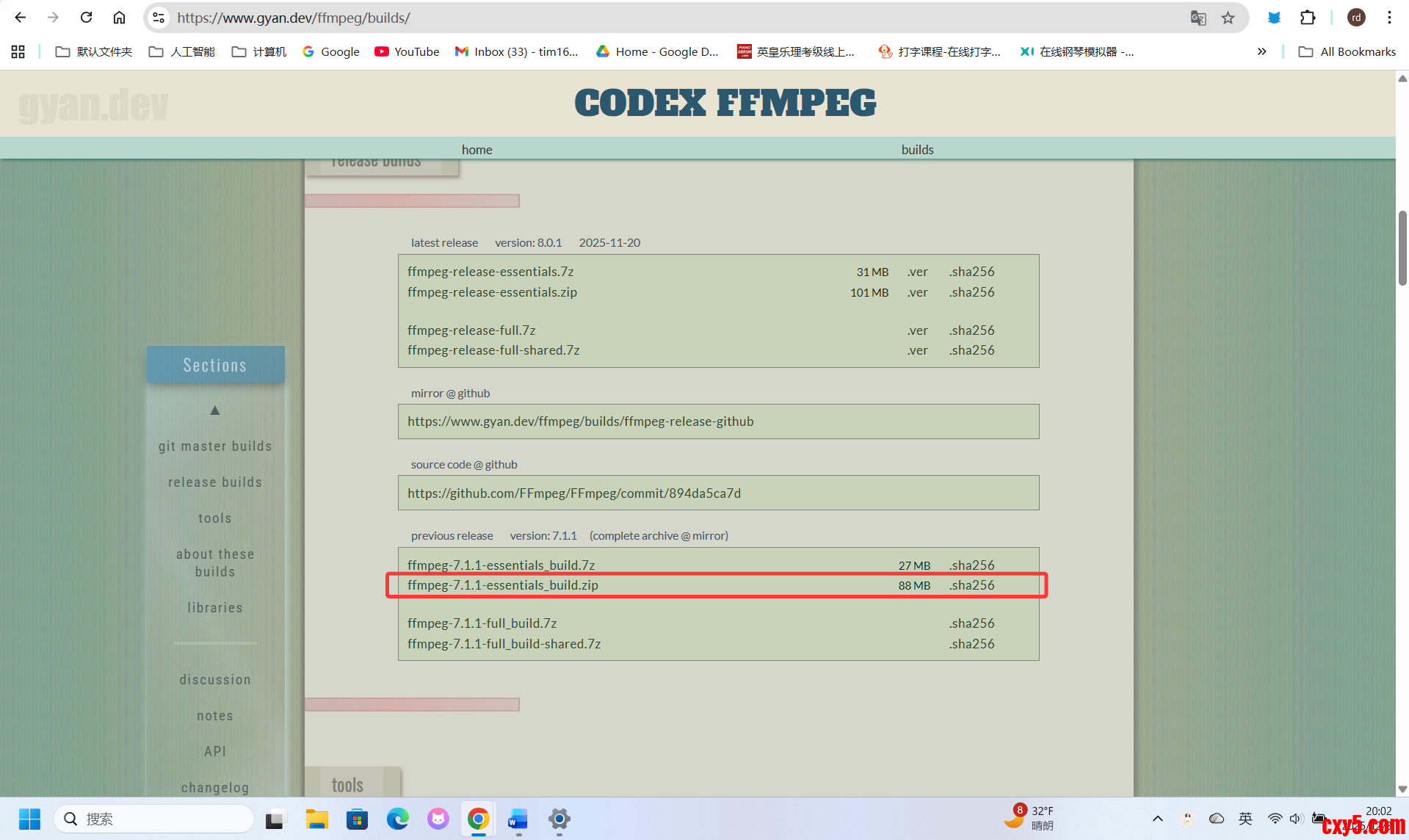Open the API link in sidebar
Viewport: 1409px width, 840px height.
click(x=215, y=752)
